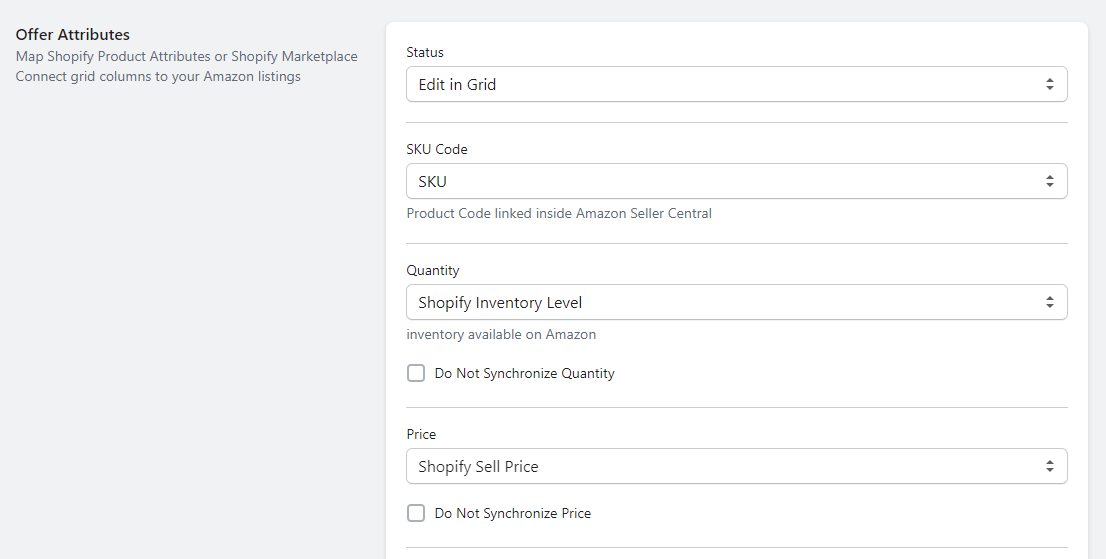
Task: Click the 'Do Not Synchronize Price' label text
Action: 513,513
